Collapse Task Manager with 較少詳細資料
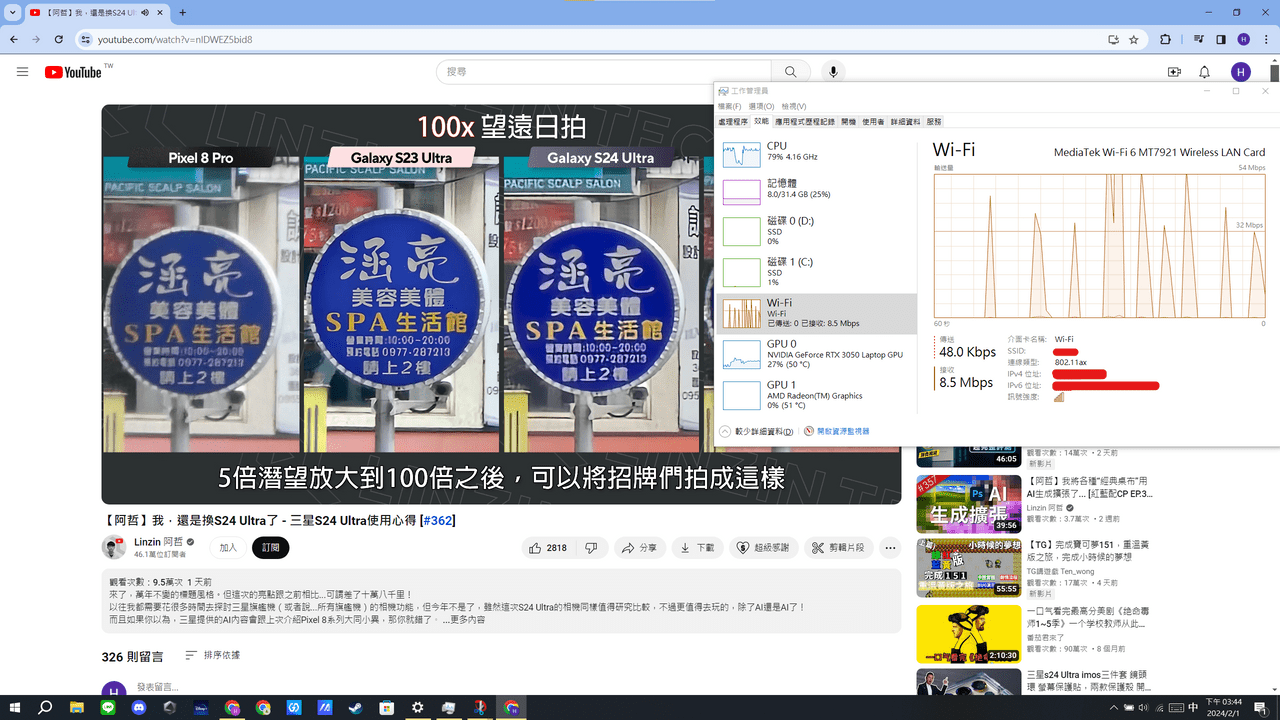 click(x=756, y=432)
